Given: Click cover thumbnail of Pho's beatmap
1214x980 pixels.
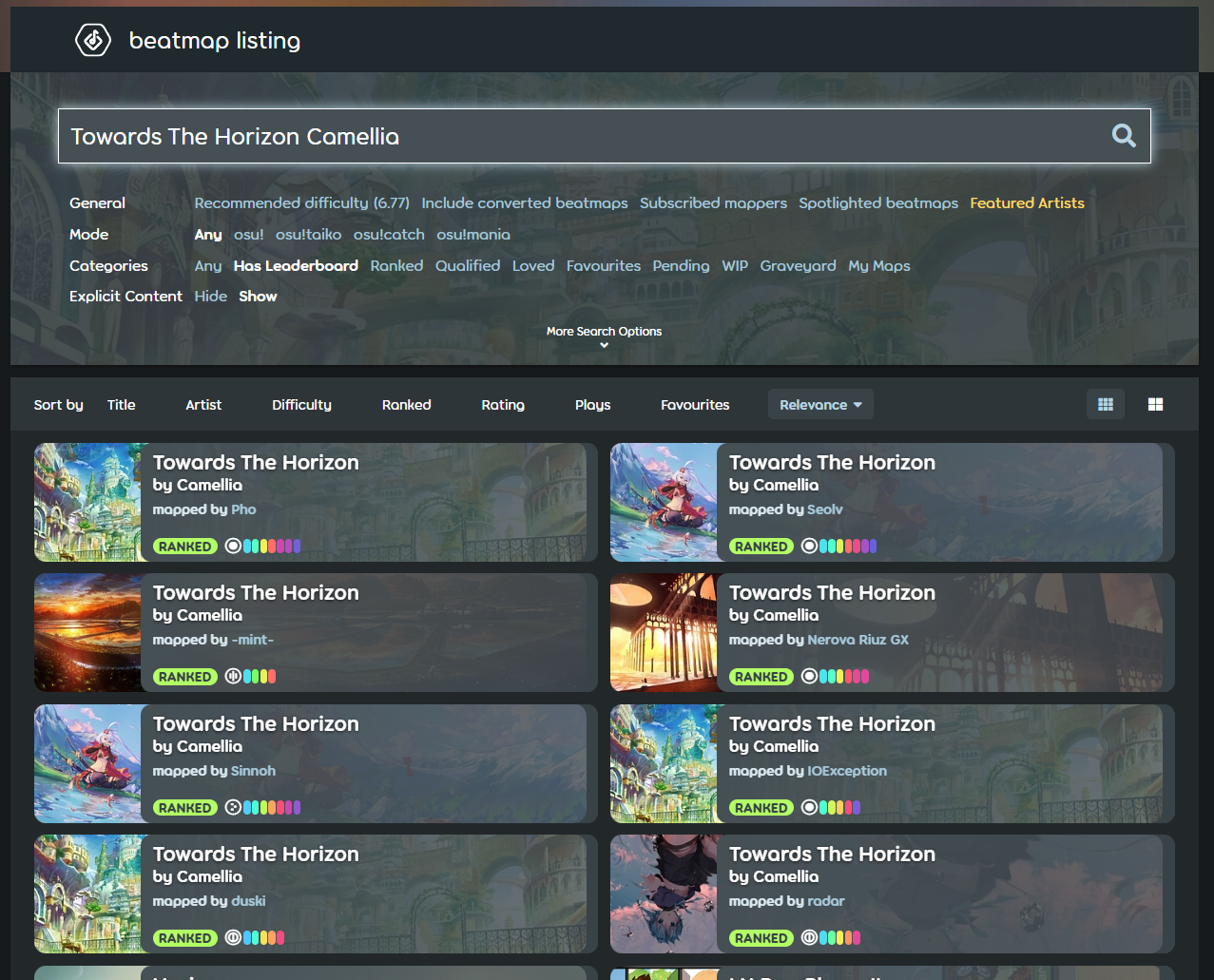Looking at the screenshot, I should [x=88, y=502].
